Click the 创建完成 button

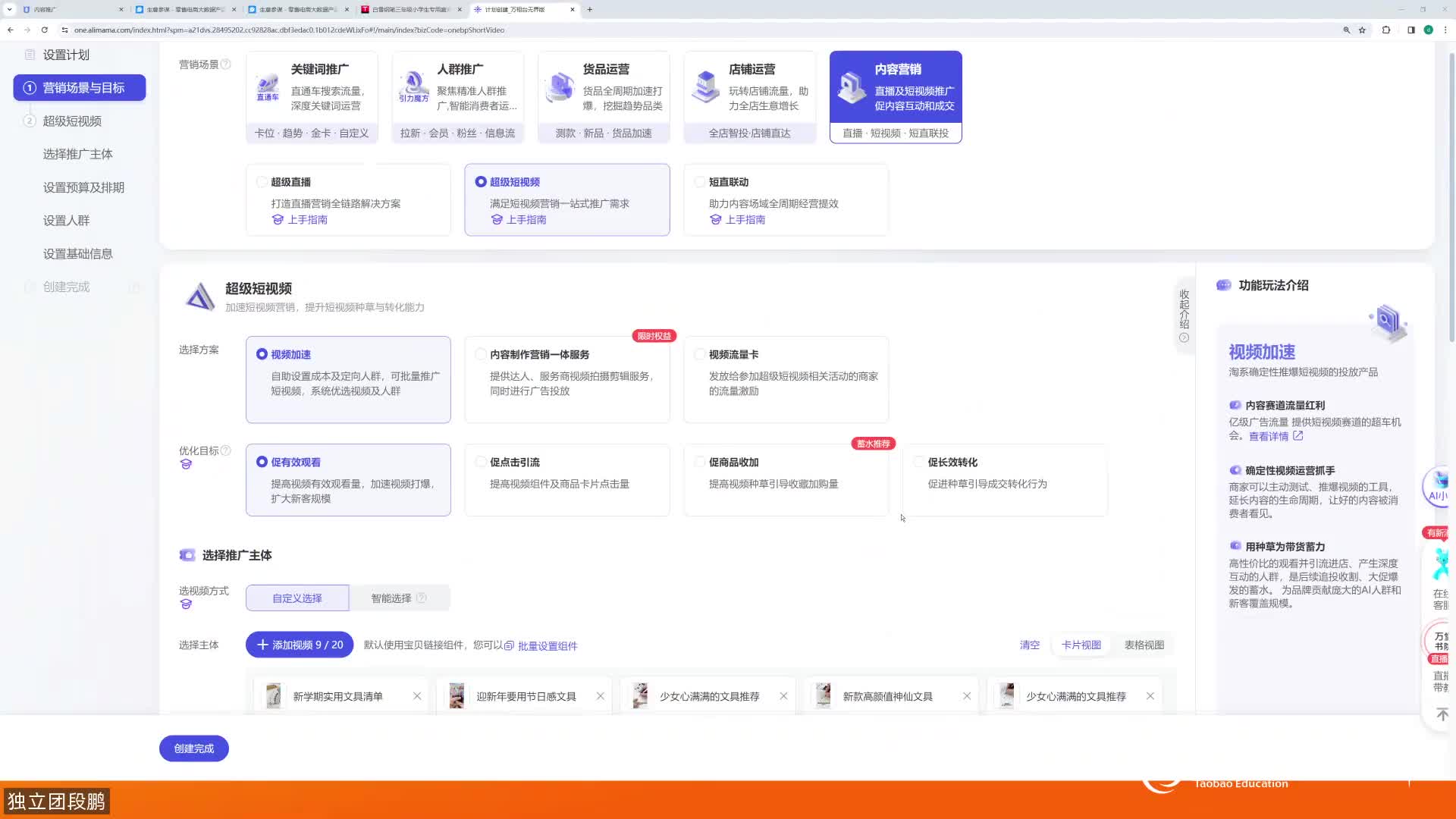tap(194, 748)
